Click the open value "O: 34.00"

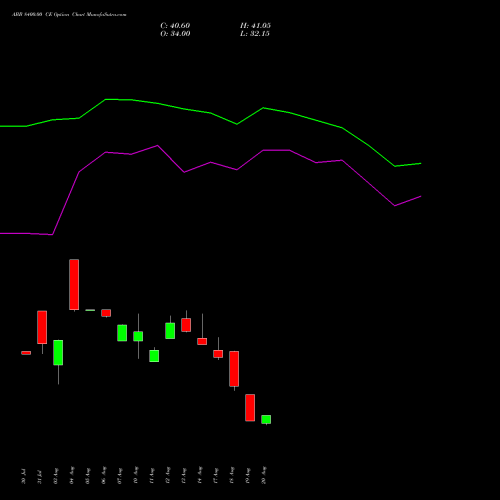pos(175,34)
